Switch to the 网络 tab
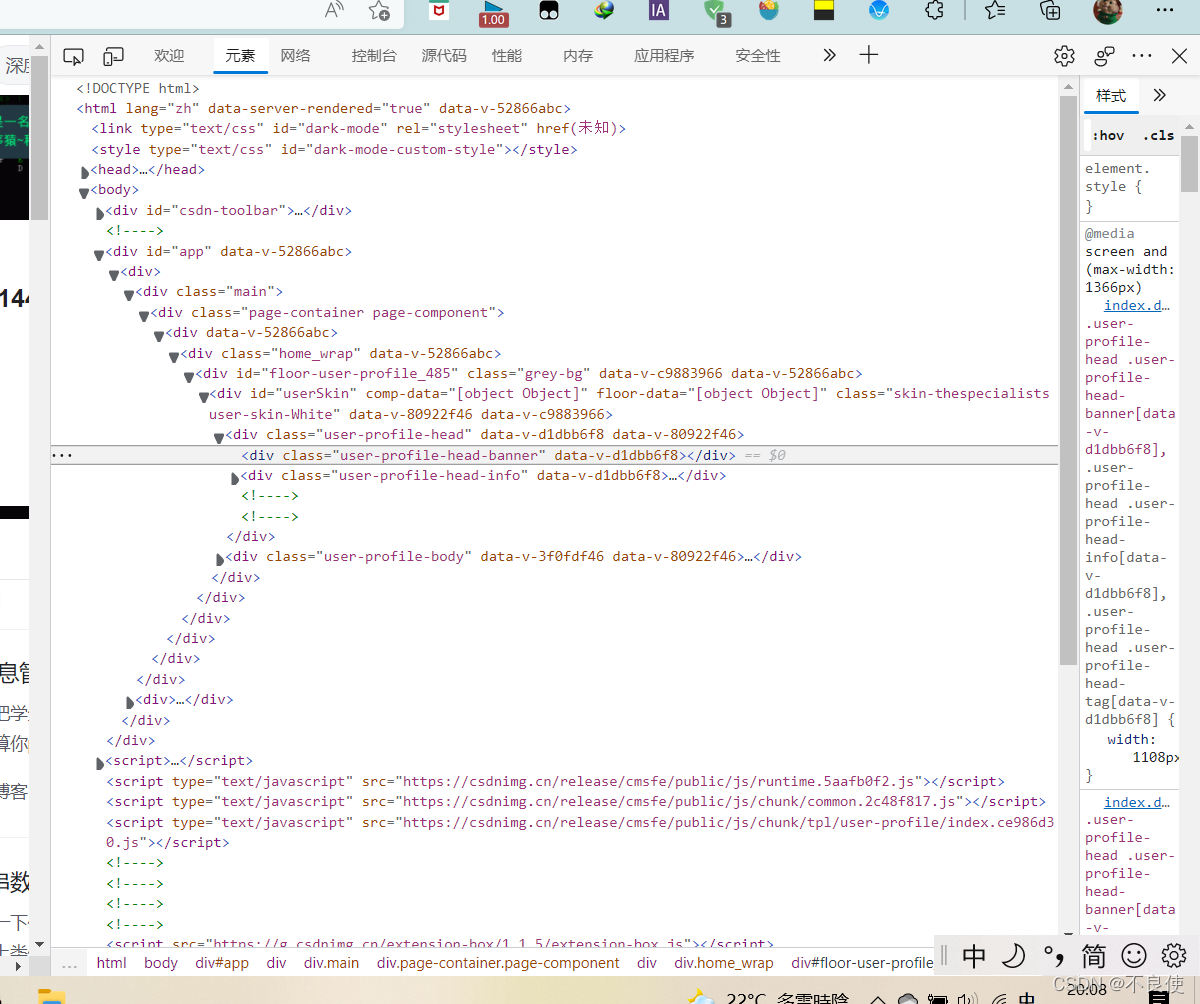 point(295,56)
